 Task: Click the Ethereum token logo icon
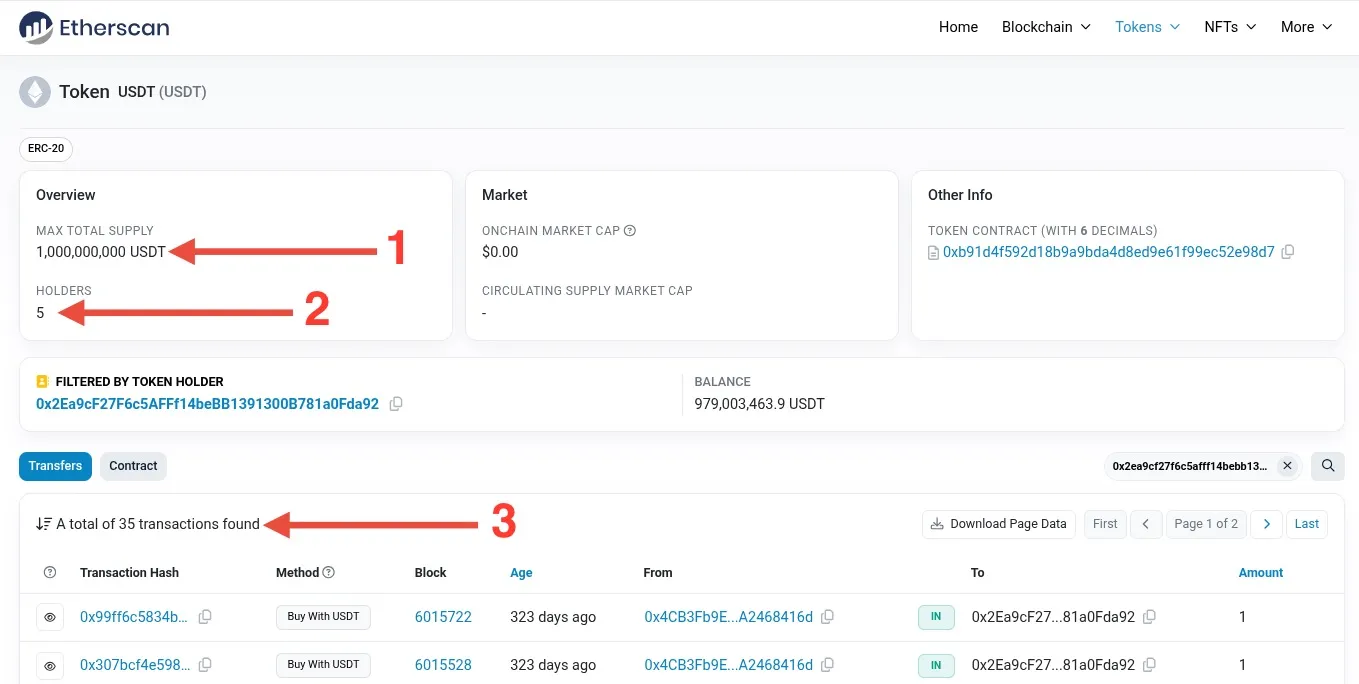click(35, 92)
